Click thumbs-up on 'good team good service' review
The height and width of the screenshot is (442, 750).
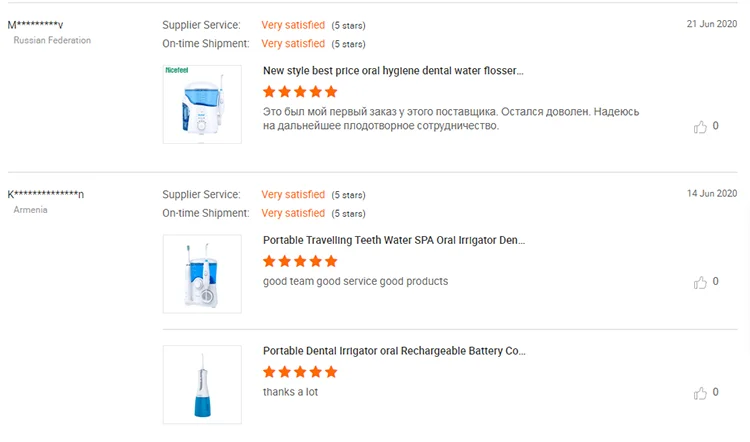click(700, 282)
